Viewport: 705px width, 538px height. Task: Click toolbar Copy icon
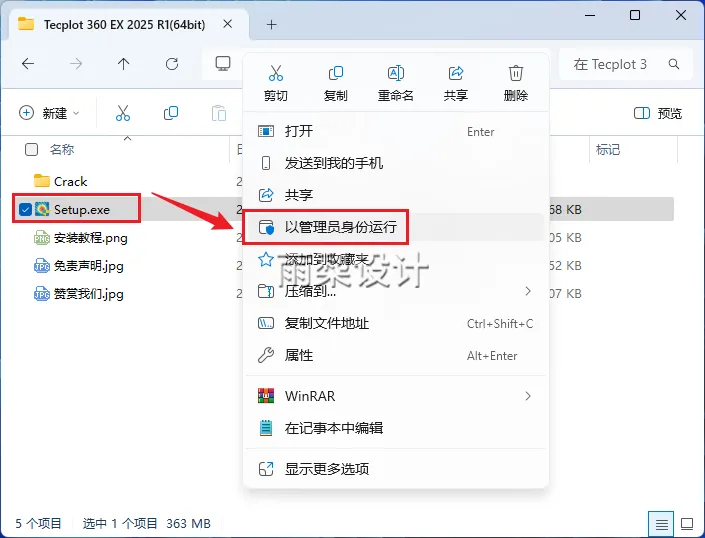tap(171, 113)
